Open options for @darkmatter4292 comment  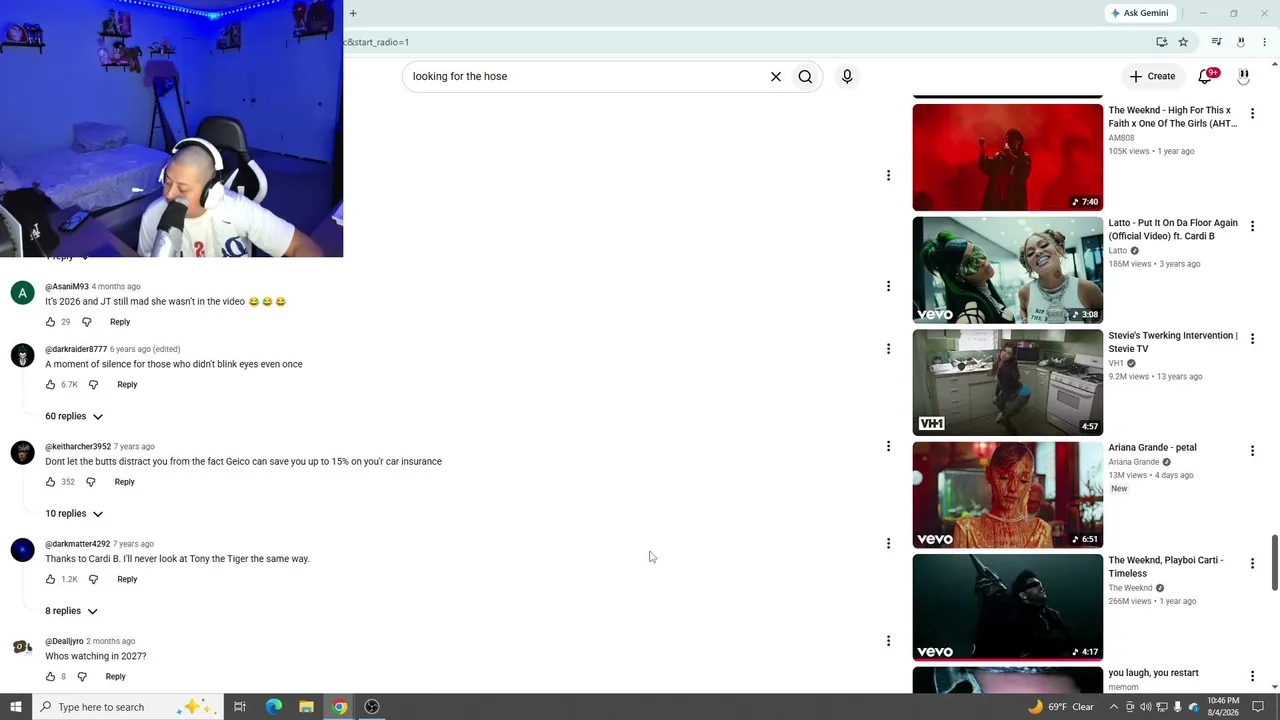tap(888, 544)
